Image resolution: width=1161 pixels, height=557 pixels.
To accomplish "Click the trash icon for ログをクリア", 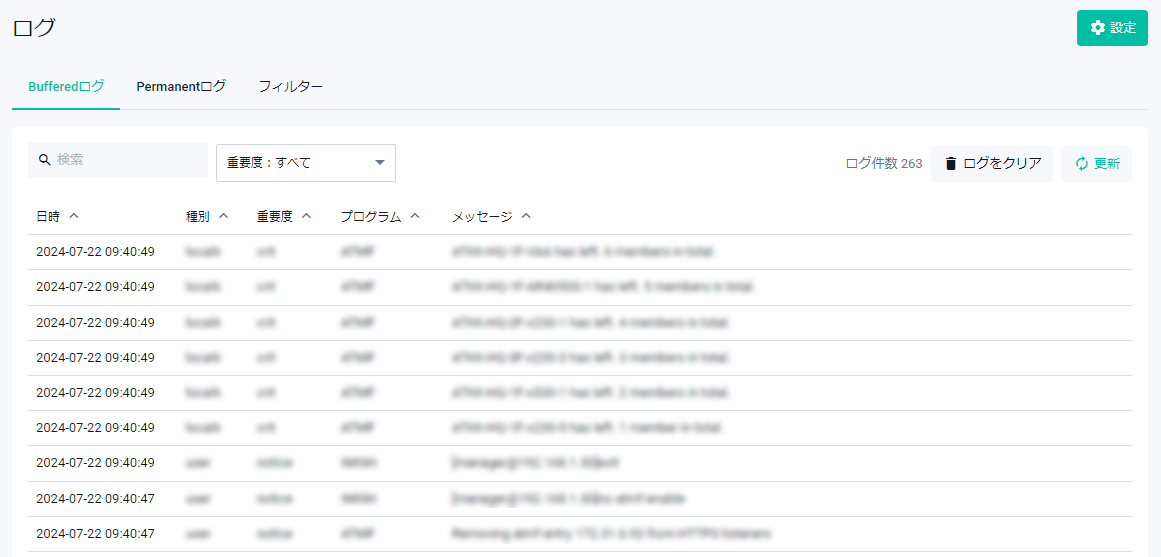I will coord(951,164).
